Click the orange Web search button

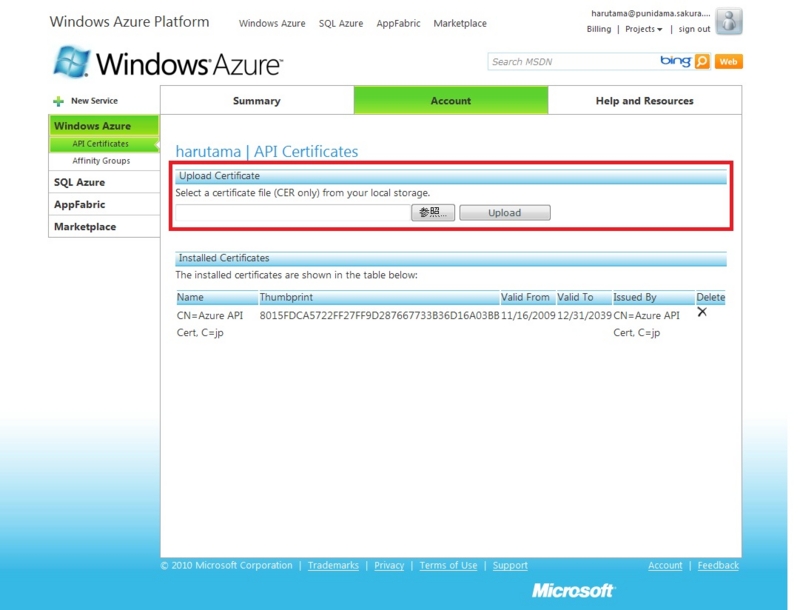[729, 62]
